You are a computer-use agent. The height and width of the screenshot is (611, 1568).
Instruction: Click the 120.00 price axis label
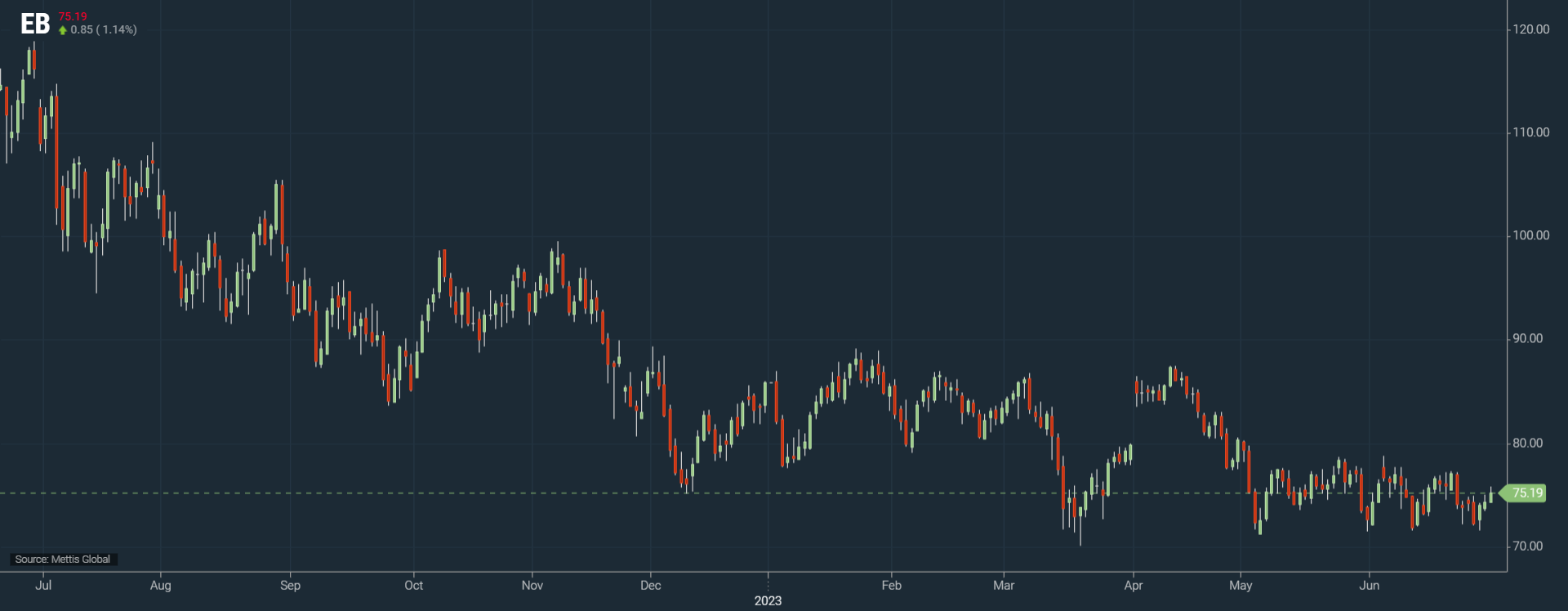pyautogui.click(x=1530, y=29)
